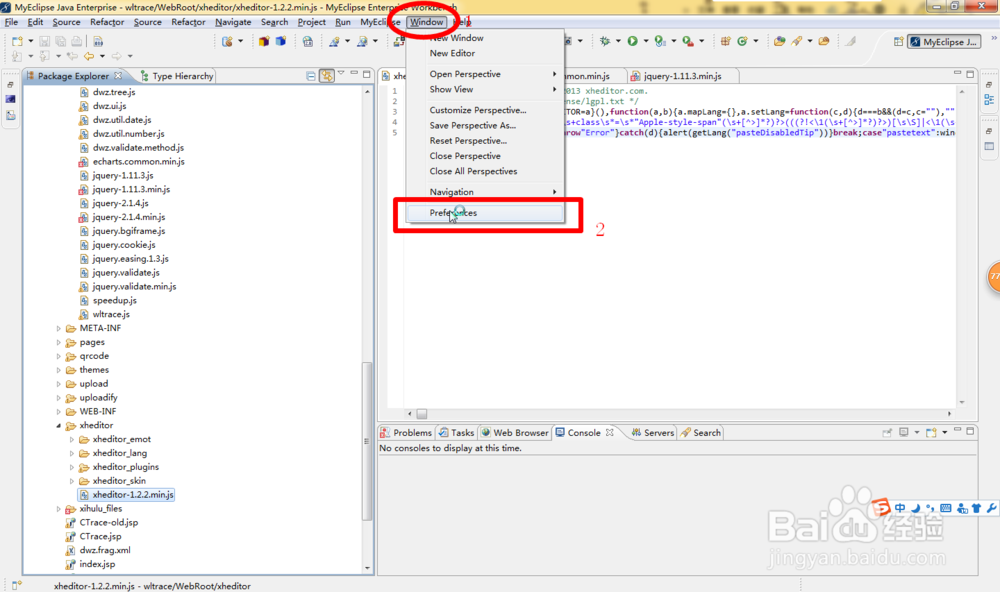Open the File menu
This screenshot has width=1000, height=592.
pyautogui.click(x=11, y=22)
